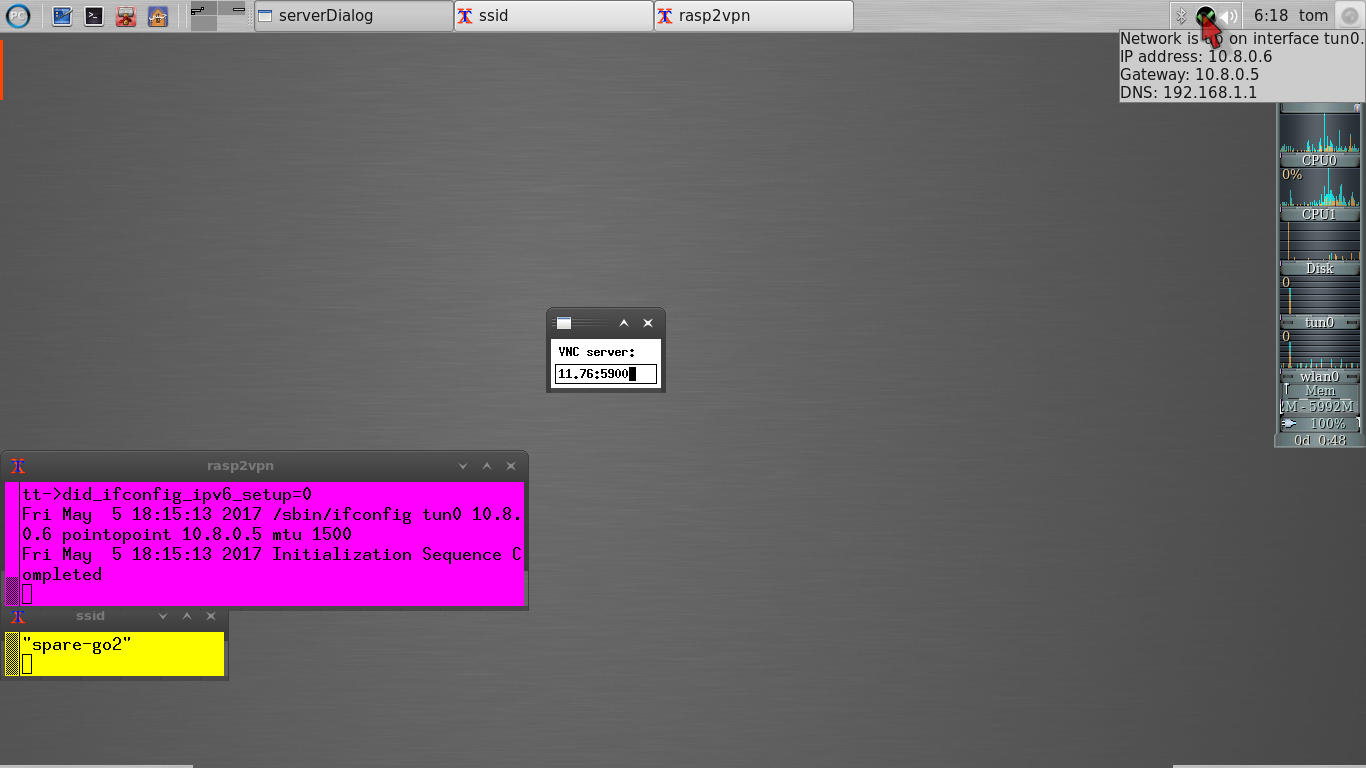1366x768 pixels.
Task: Launch the file manager from the launcher bar
Action: pos(62,15)
